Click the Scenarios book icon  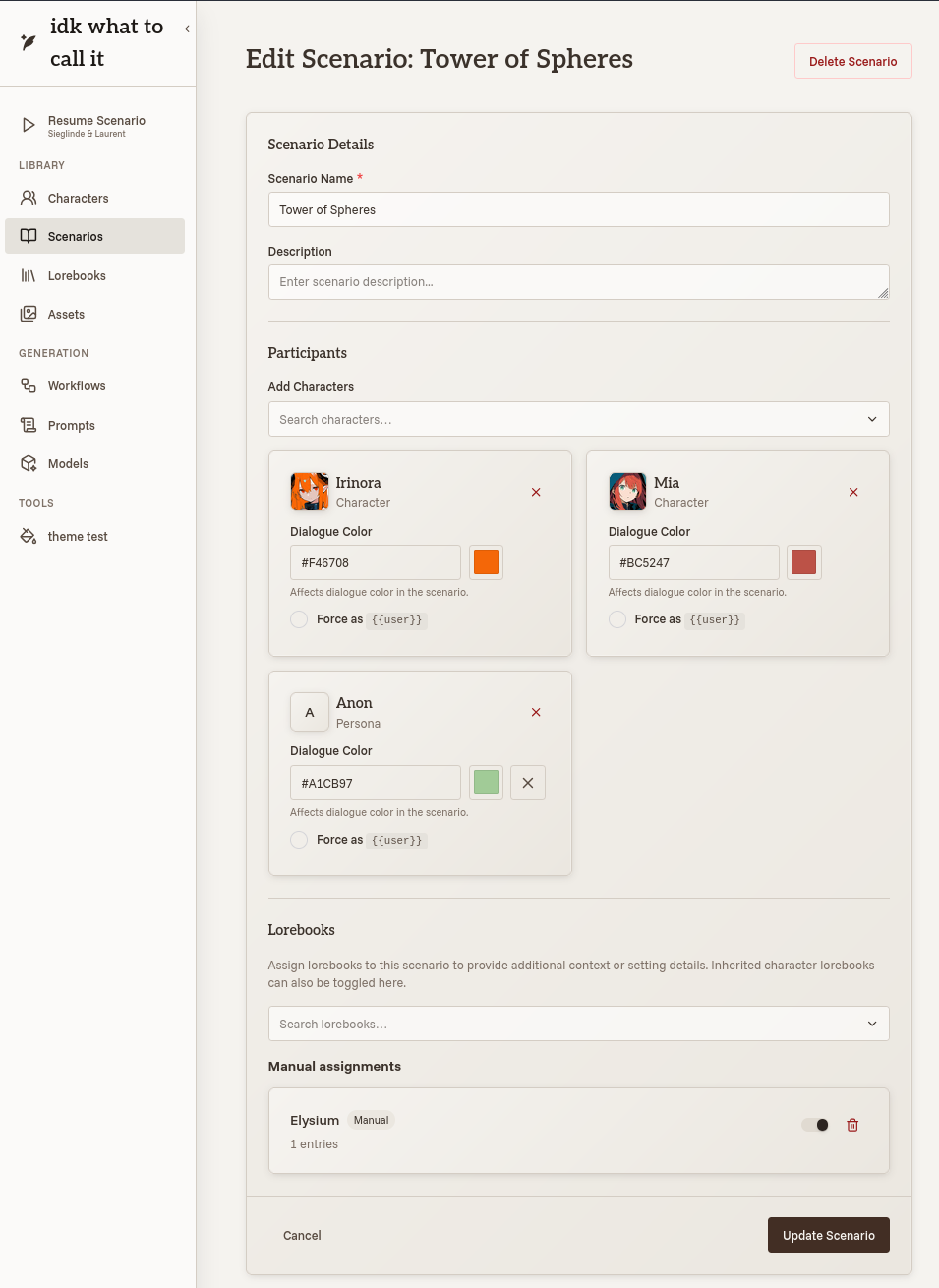(29, 236)
